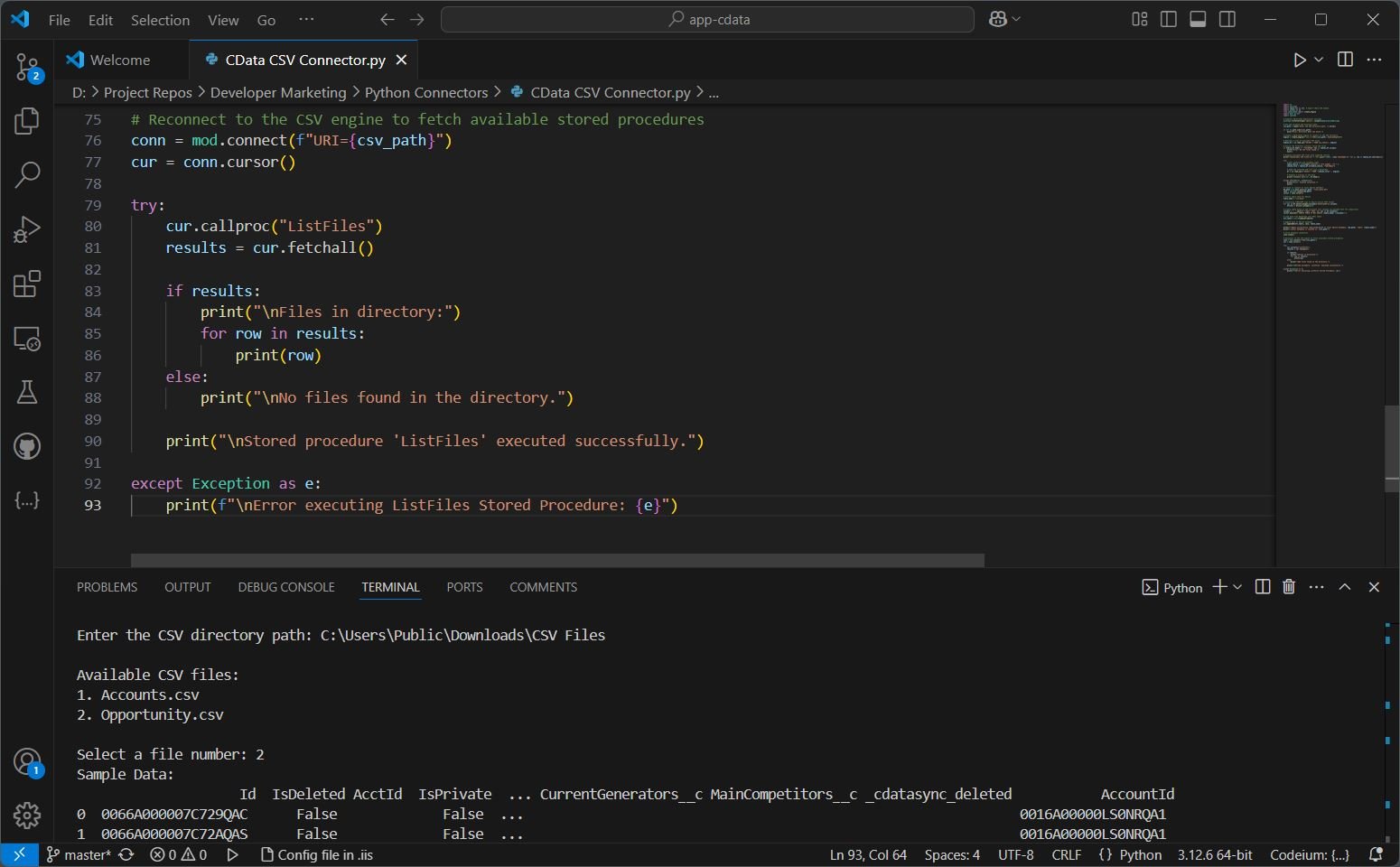Open Copilot dropdown chevron
The image size is (1400, 867).
pyautogui.click(x=1016, y=19)
